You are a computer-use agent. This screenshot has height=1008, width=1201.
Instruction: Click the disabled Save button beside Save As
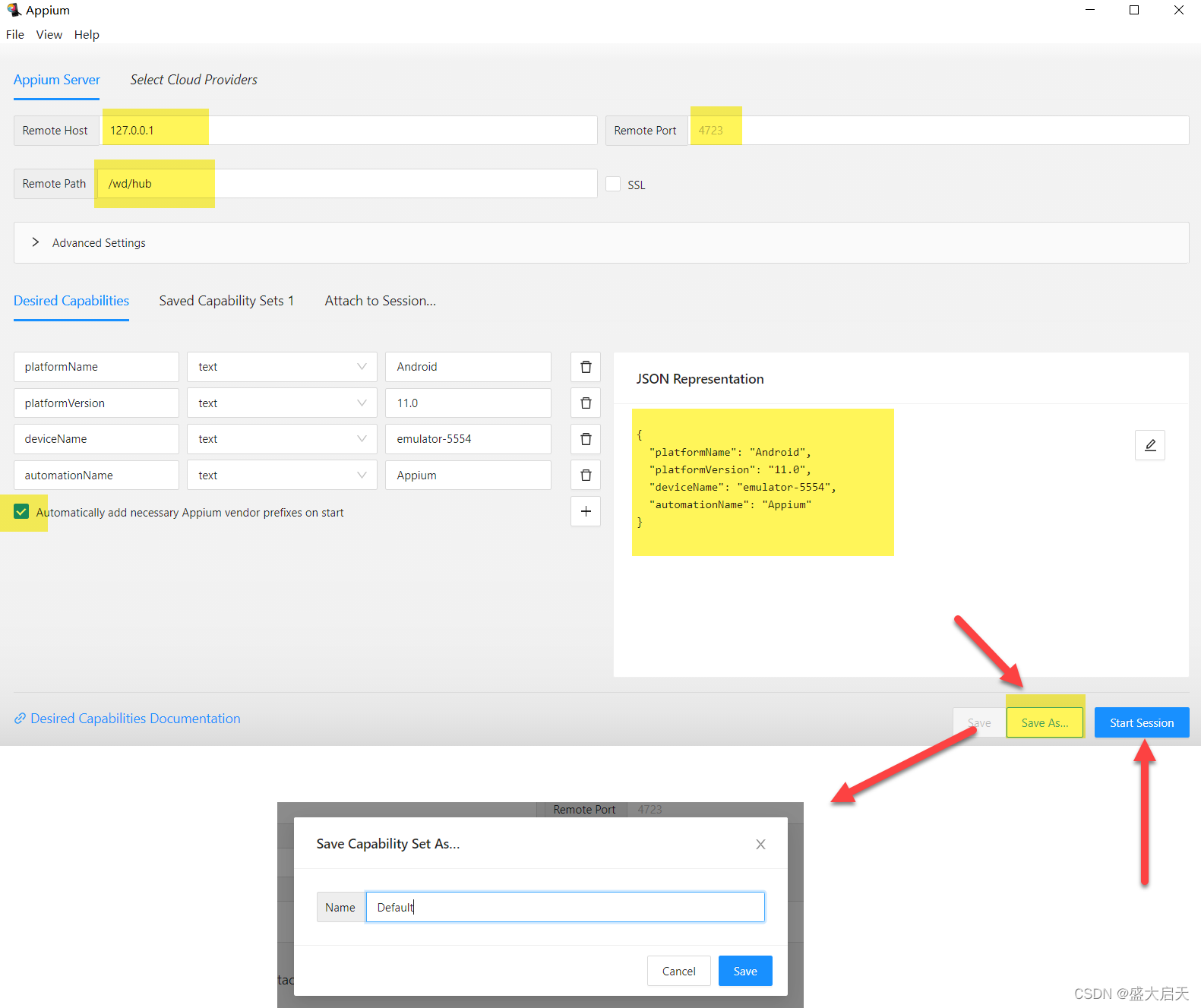click(979, 723)
